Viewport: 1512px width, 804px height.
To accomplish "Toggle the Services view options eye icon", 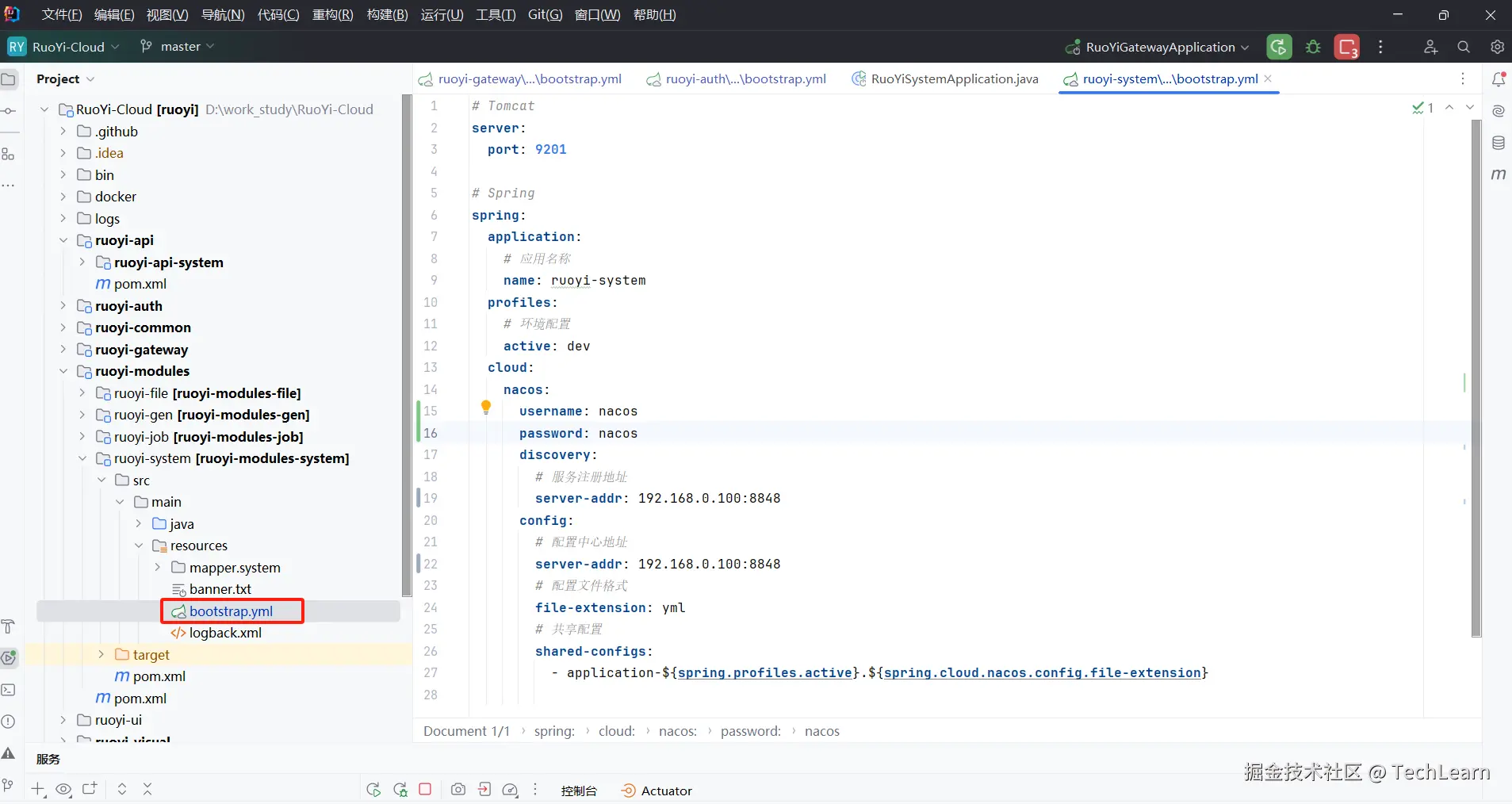I will coord(63,790).
